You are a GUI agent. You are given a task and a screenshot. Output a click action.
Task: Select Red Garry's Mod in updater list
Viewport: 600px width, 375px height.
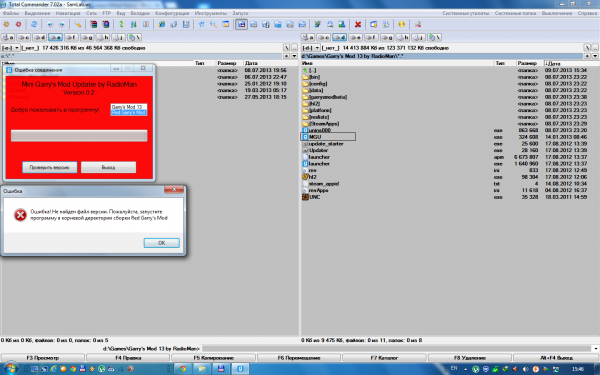[129, 112]
